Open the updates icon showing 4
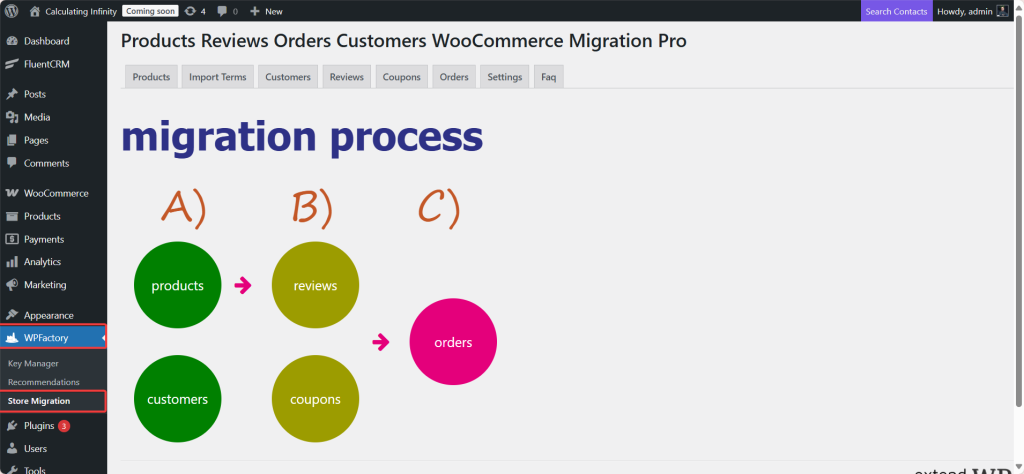 188,11
